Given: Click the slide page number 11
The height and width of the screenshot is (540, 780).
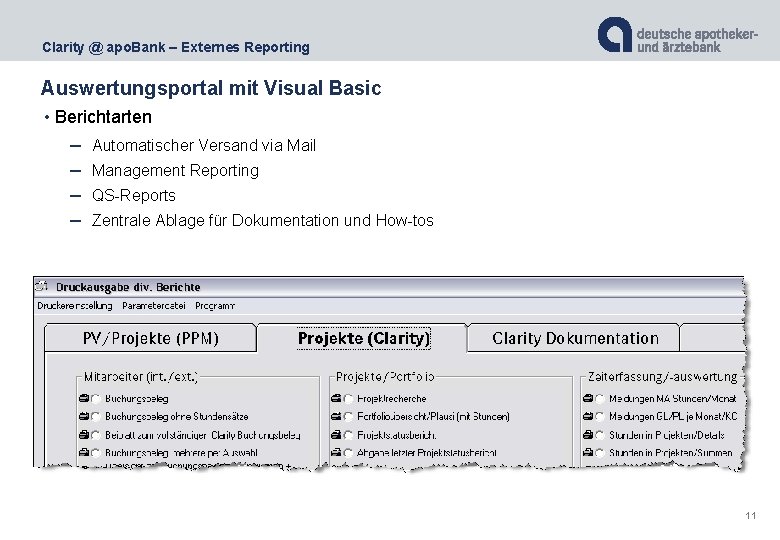Looking at the screenshot, I should click(x=751, y=516).
